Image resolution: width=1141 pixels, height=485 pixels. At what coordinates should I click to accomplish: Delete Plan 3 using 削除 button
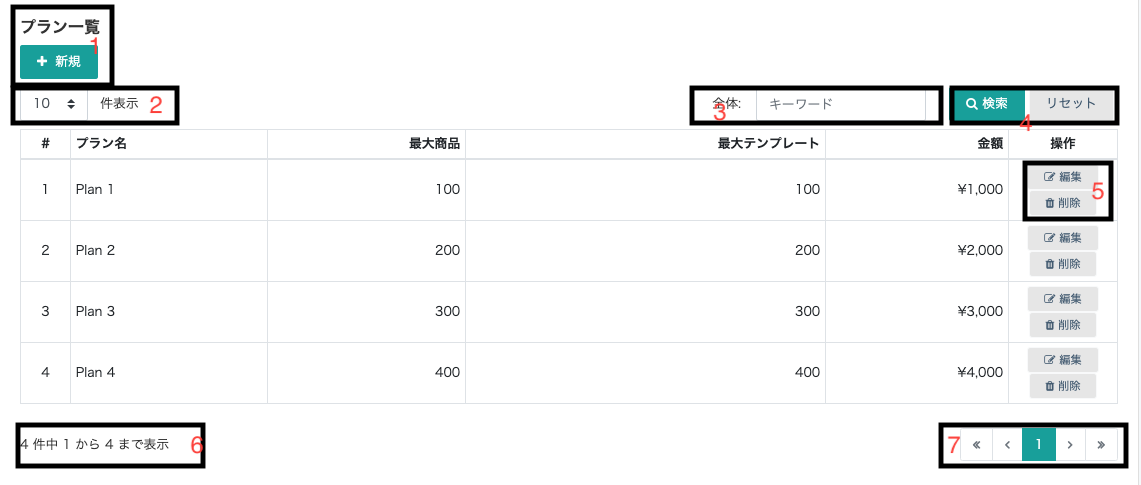click(1062, 325)
